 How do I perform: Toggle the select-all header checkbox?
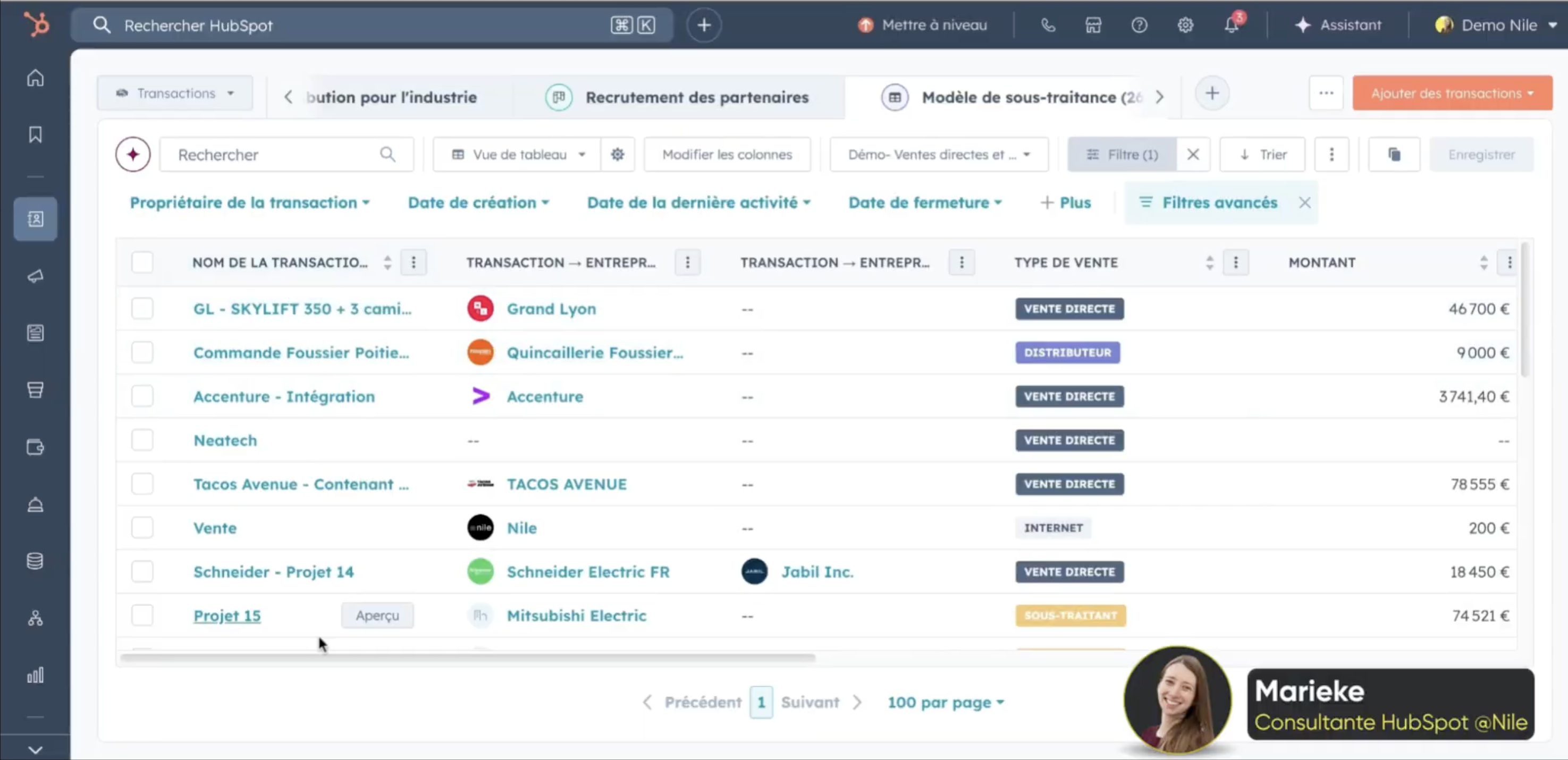pyautogui.click(x=142, y=262)
